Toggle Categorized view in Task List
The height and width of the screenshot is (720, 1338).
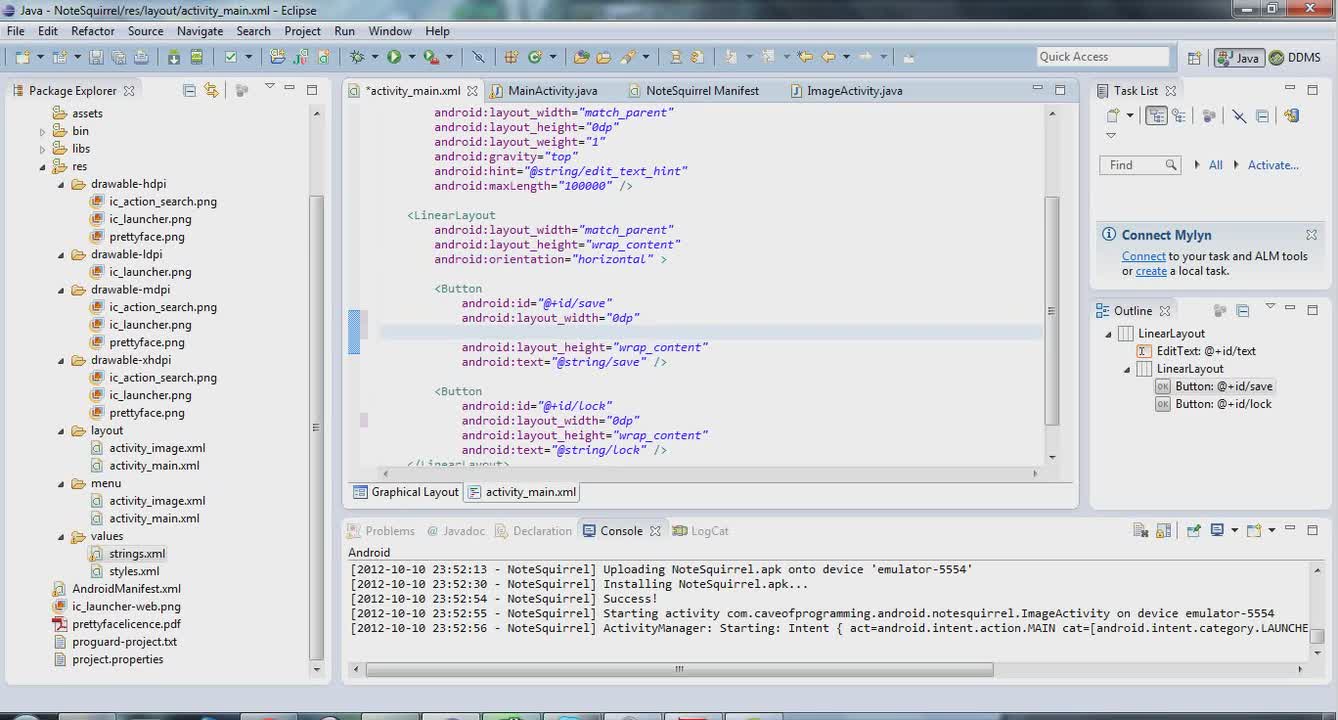pyautogui.click(x=1156, y=116)
